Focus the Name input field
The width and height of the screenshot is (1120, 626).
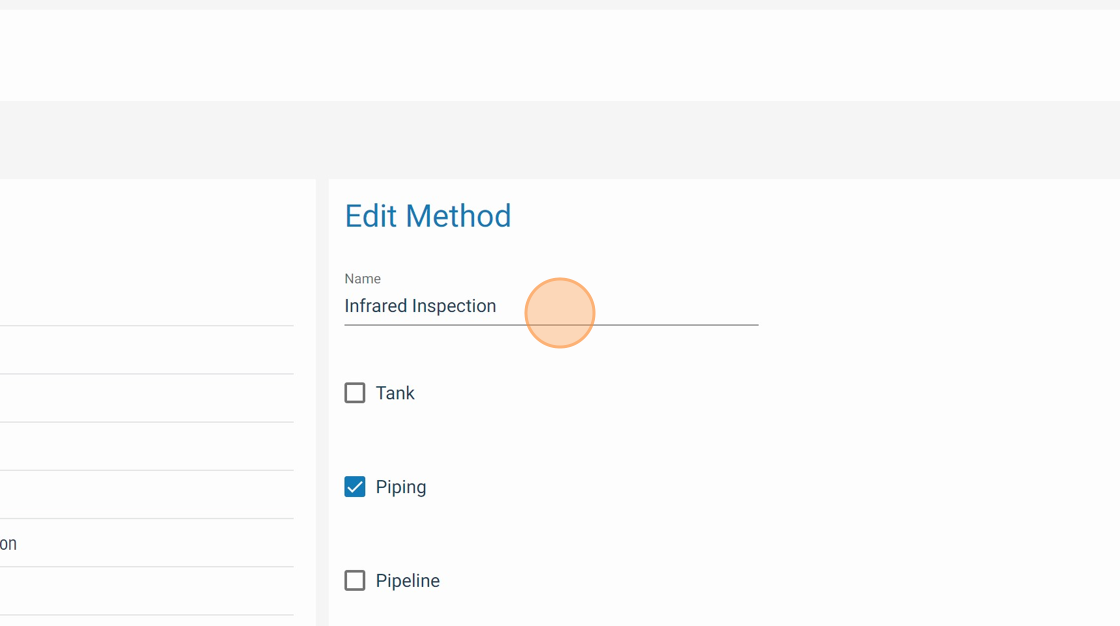(x=550, y=306)
